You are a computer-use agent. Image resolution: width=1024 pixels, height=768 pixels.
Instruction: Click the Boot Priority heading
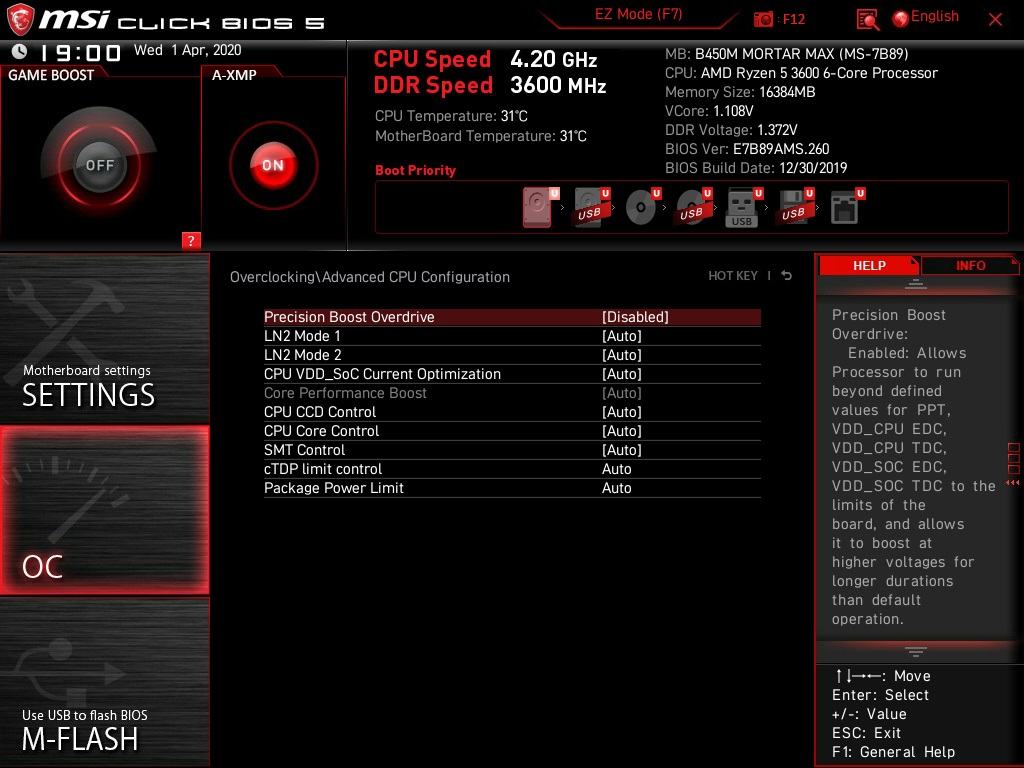(415, 170)
